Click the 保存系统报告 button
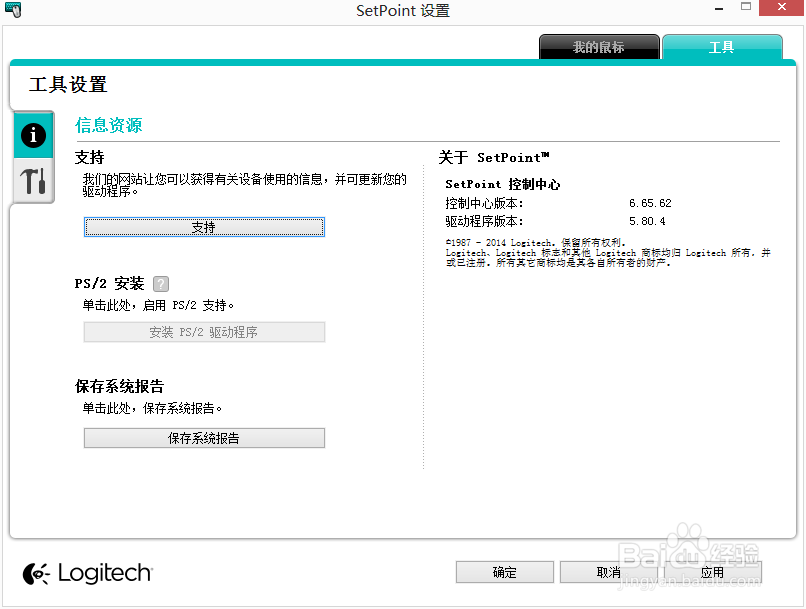 (204, 438)
